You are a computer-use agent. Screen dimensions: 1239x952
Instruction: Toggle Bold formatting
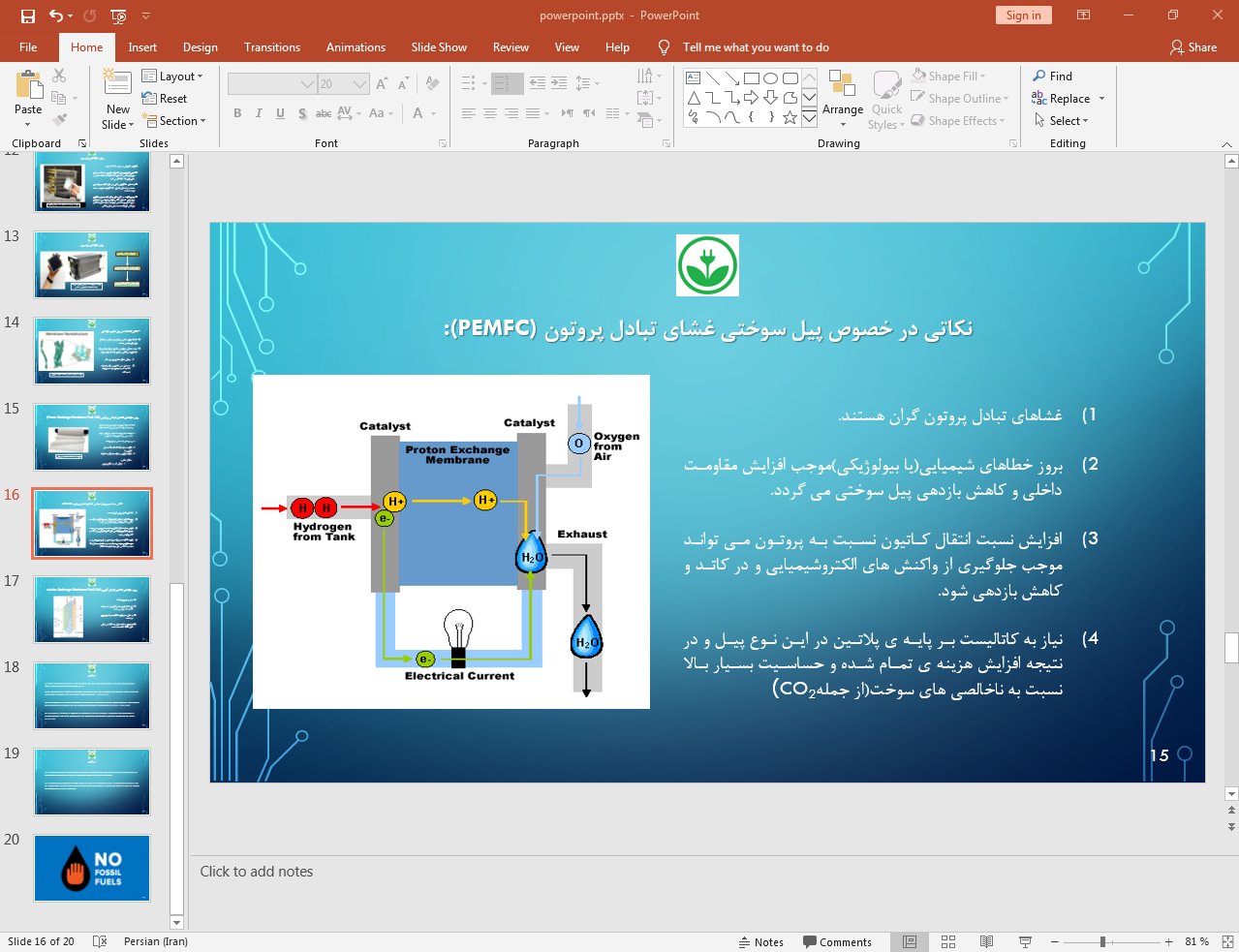point(237,113)
